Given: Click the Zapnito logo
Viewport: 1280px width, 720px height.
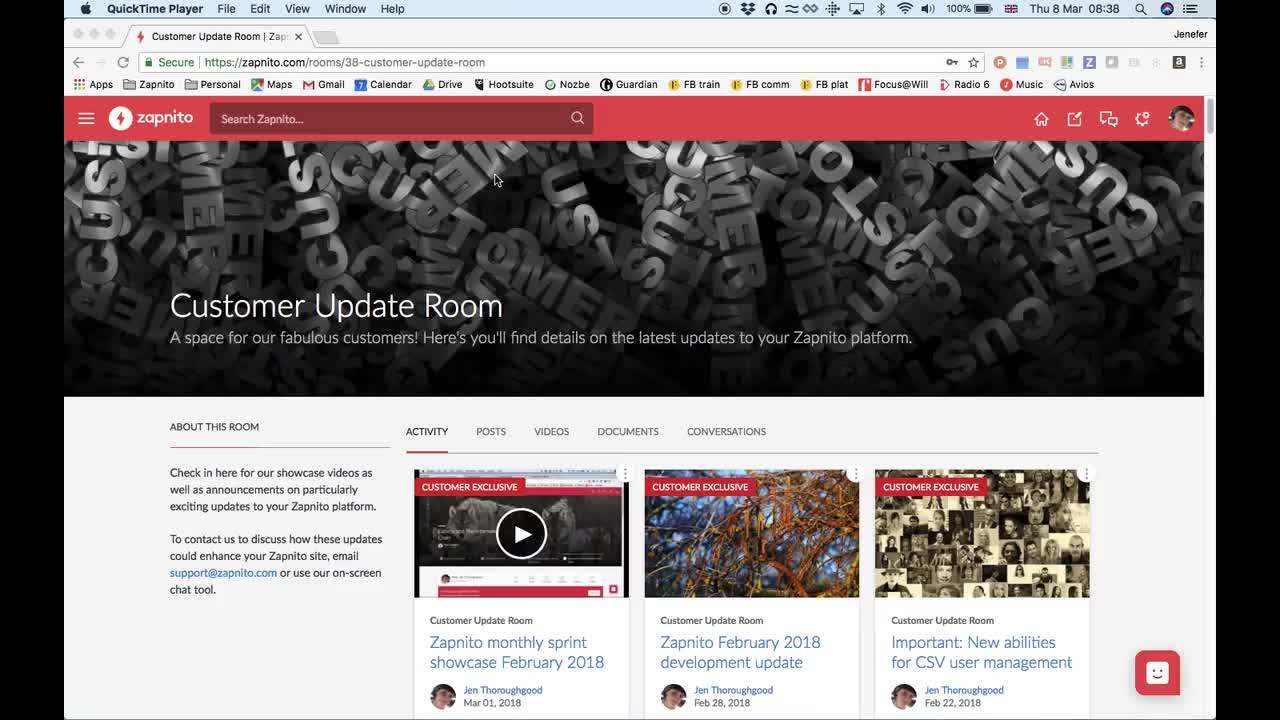Looking at the screenshot, I should tap(151, 118).
